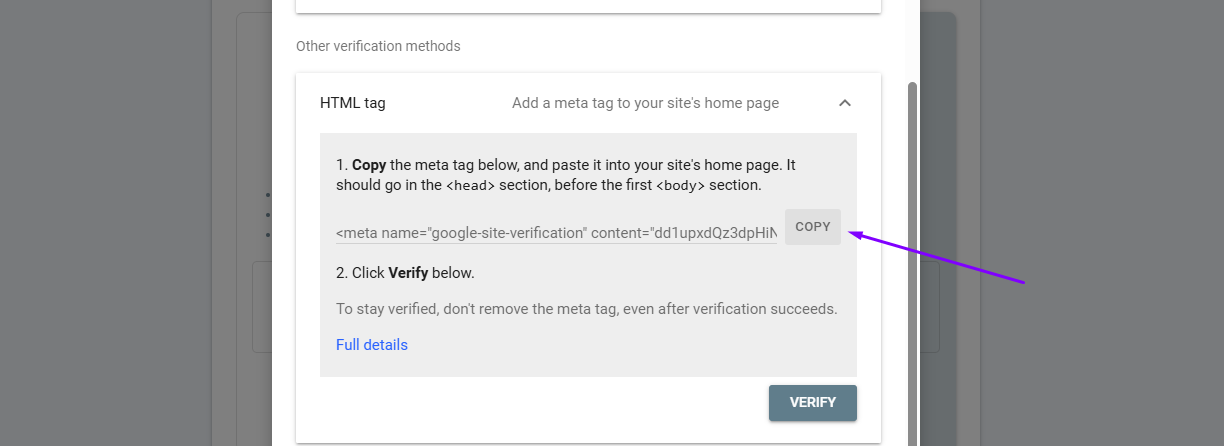Click the bold 'Copy' word in step 1
This screenshot has height=446, width=1224.
pyautogui.click(x=369, y=165)
